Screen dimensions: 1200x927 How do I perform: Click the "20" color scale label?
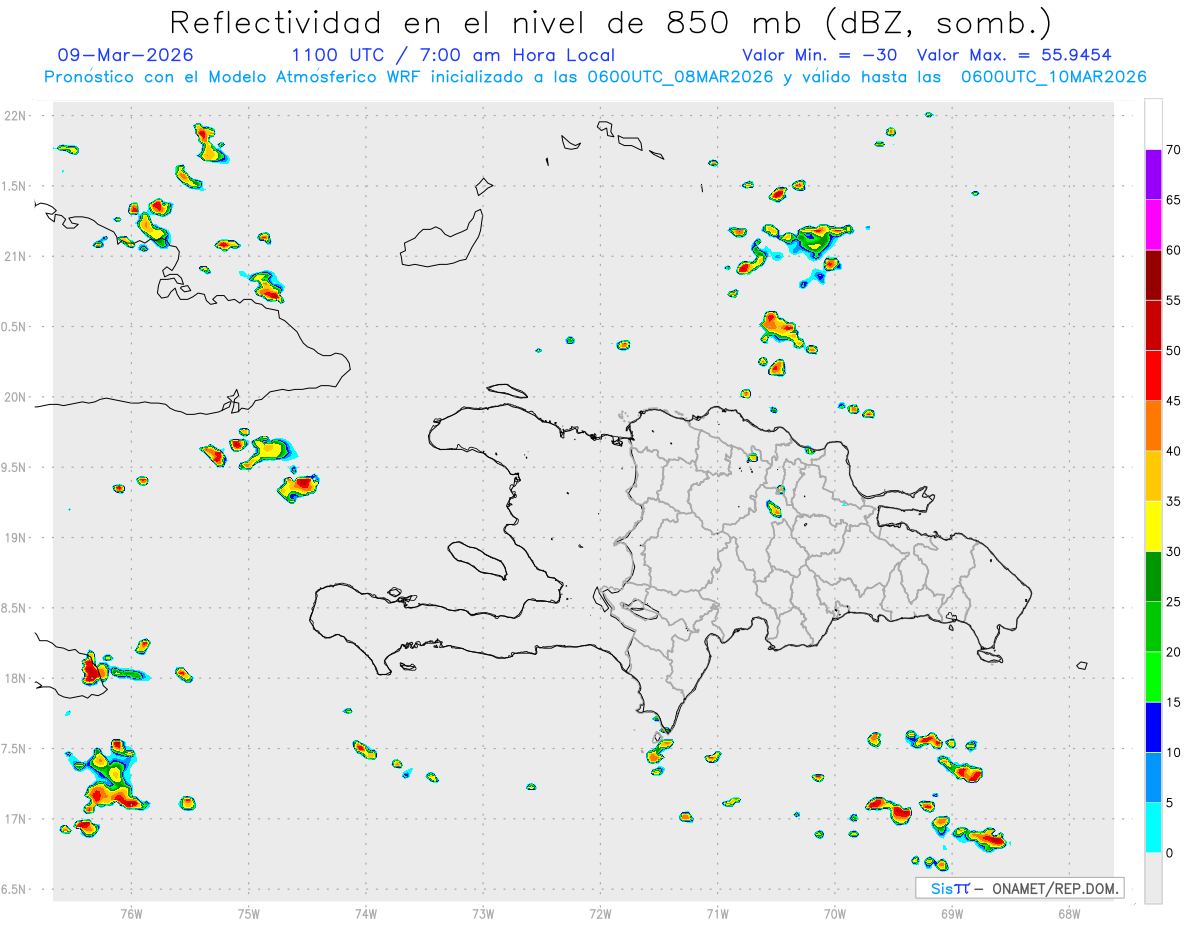1174,652
